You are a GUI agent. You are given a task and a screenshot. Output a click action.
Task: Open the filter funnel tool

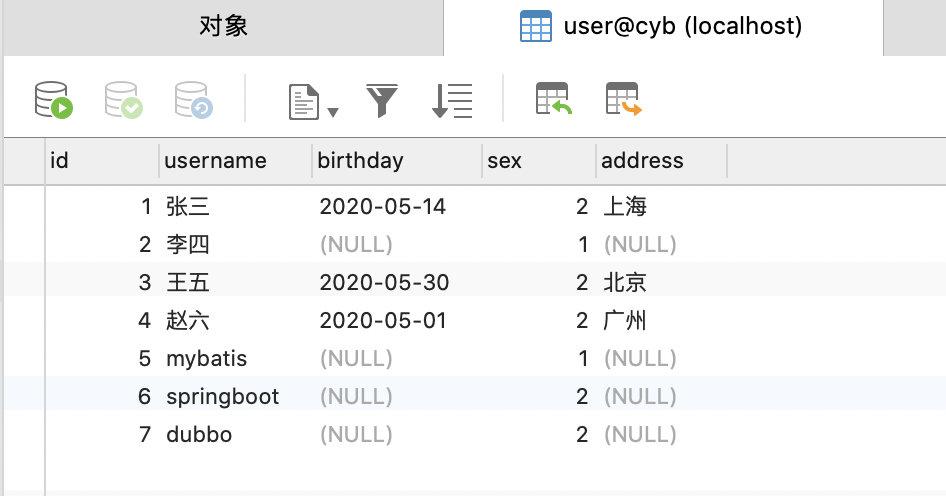pyautogui.click(x=382, y=100)
